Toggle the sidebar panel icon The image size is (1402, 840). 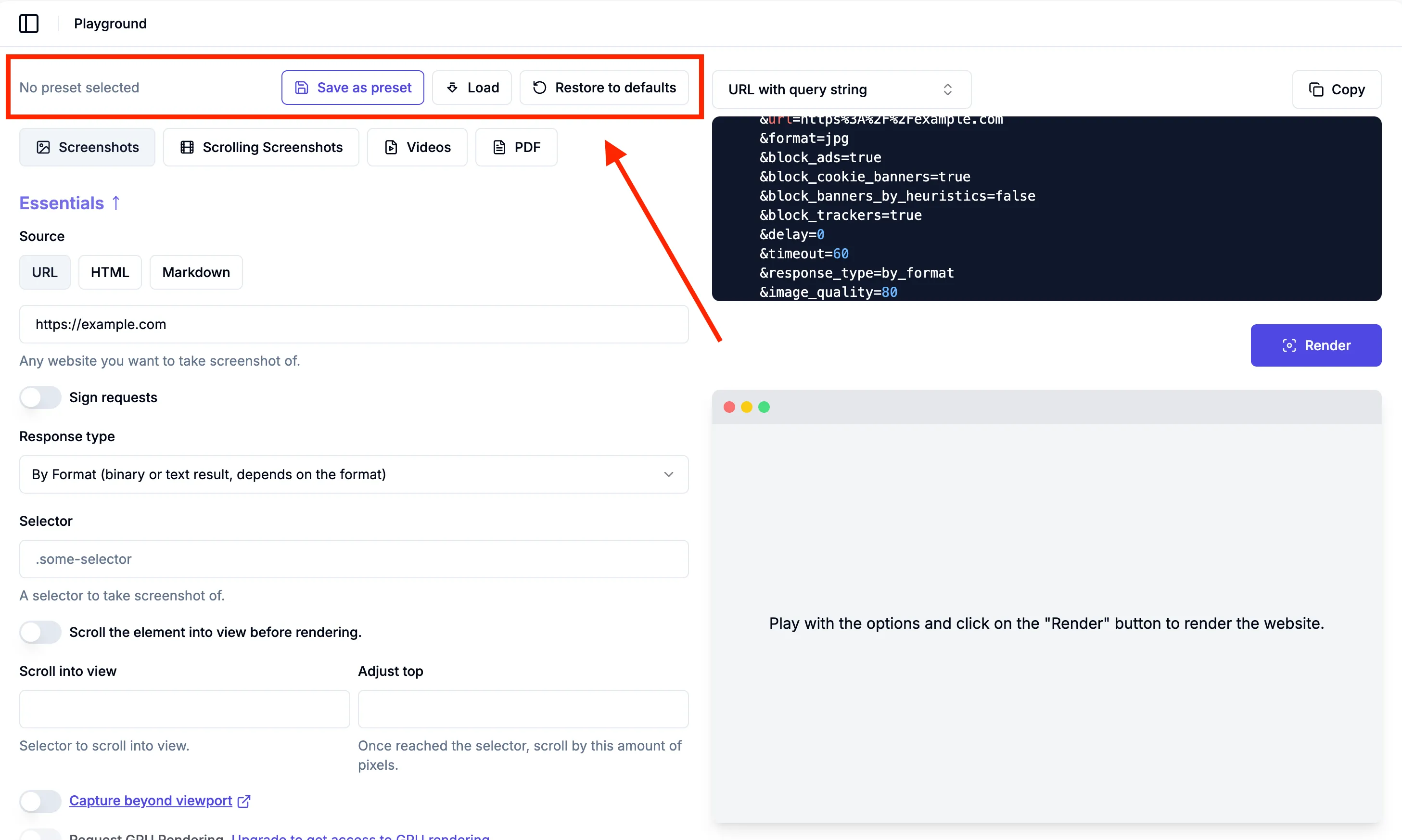click(29, 23)
